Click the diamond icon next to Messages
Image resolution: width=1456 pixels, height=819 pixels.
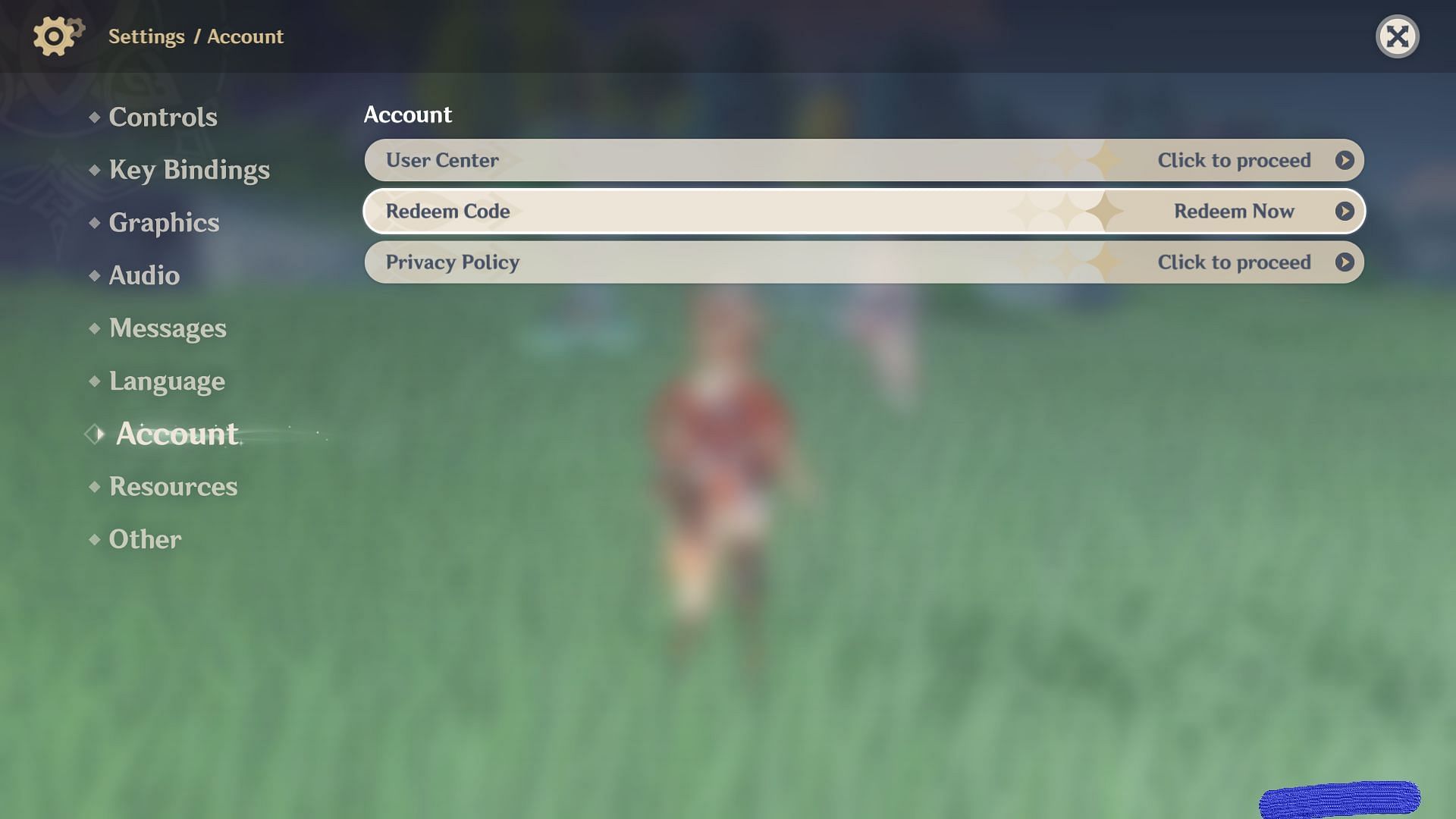(x=95, y=329)
